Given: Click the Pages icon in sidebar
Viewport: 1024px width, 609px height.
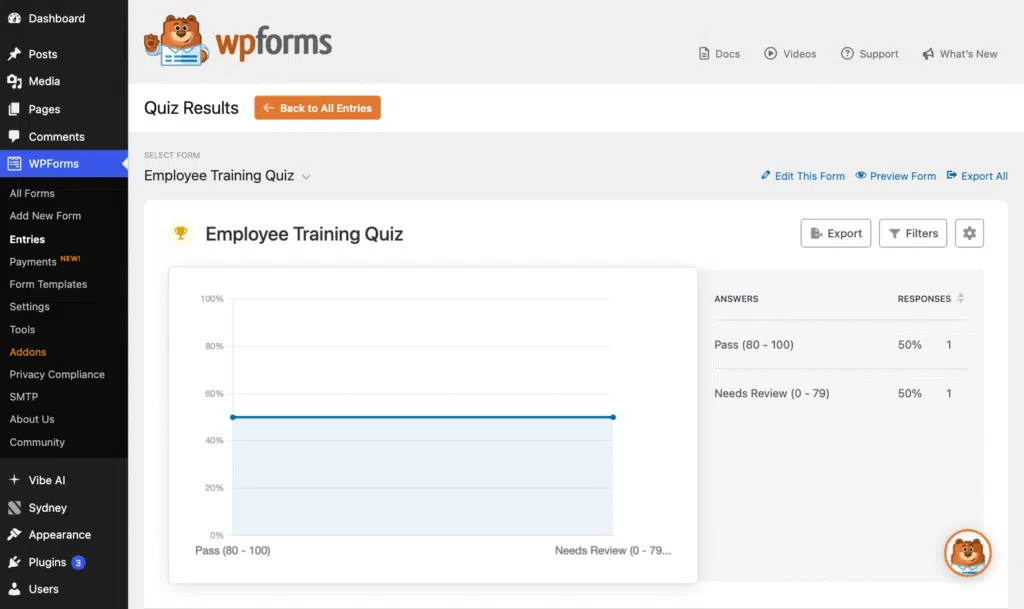Looking at the screenshot, I should (14, 109).
